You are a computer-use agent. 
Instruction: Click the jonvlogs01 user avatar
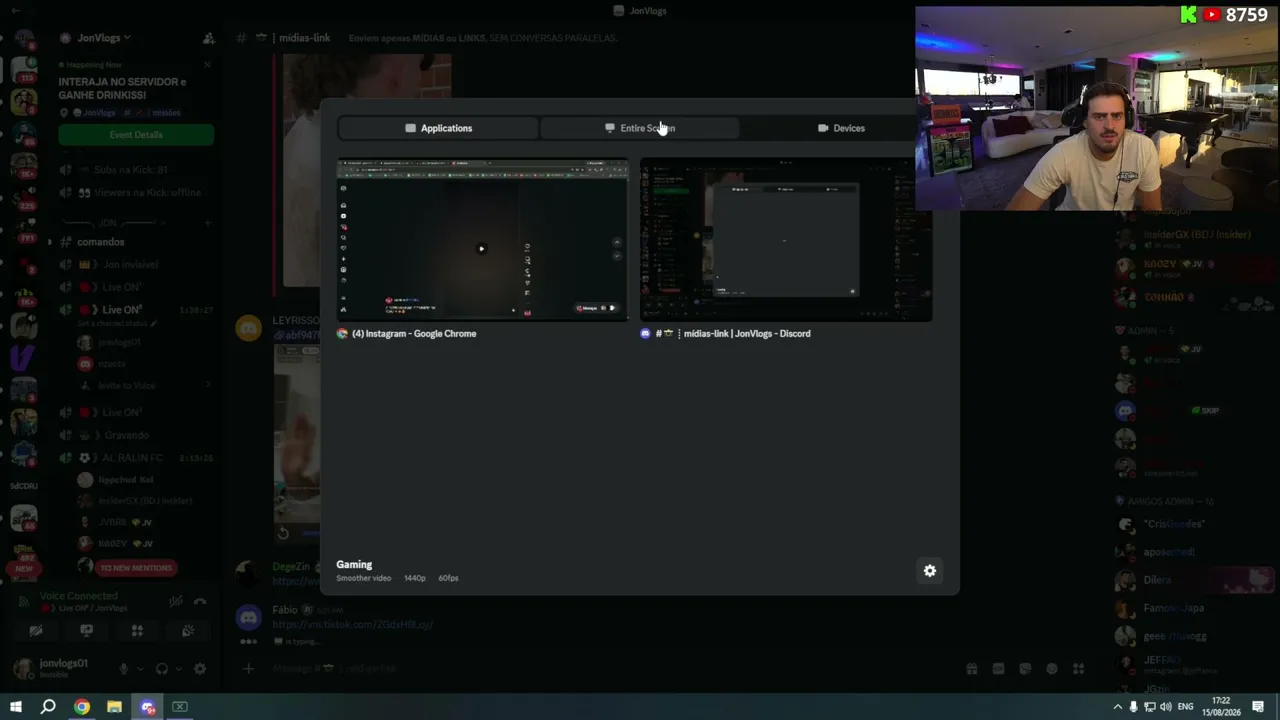(x=22, y=668)
